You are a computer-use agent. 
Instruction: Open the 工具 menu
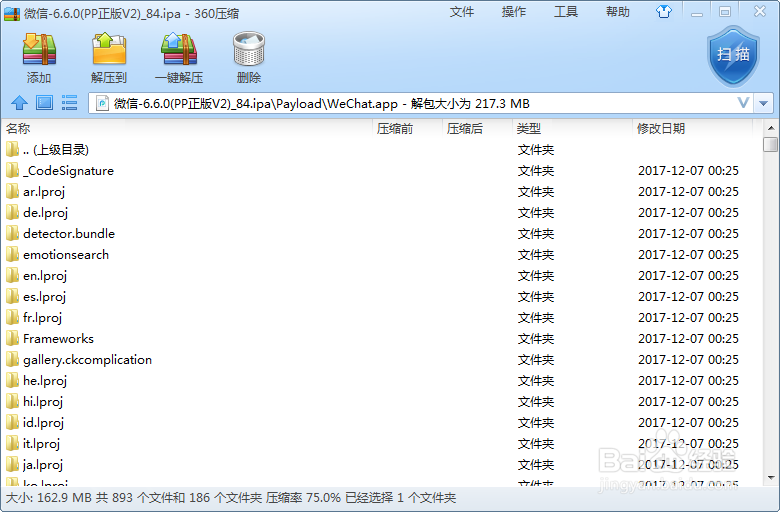click(566, 12)
